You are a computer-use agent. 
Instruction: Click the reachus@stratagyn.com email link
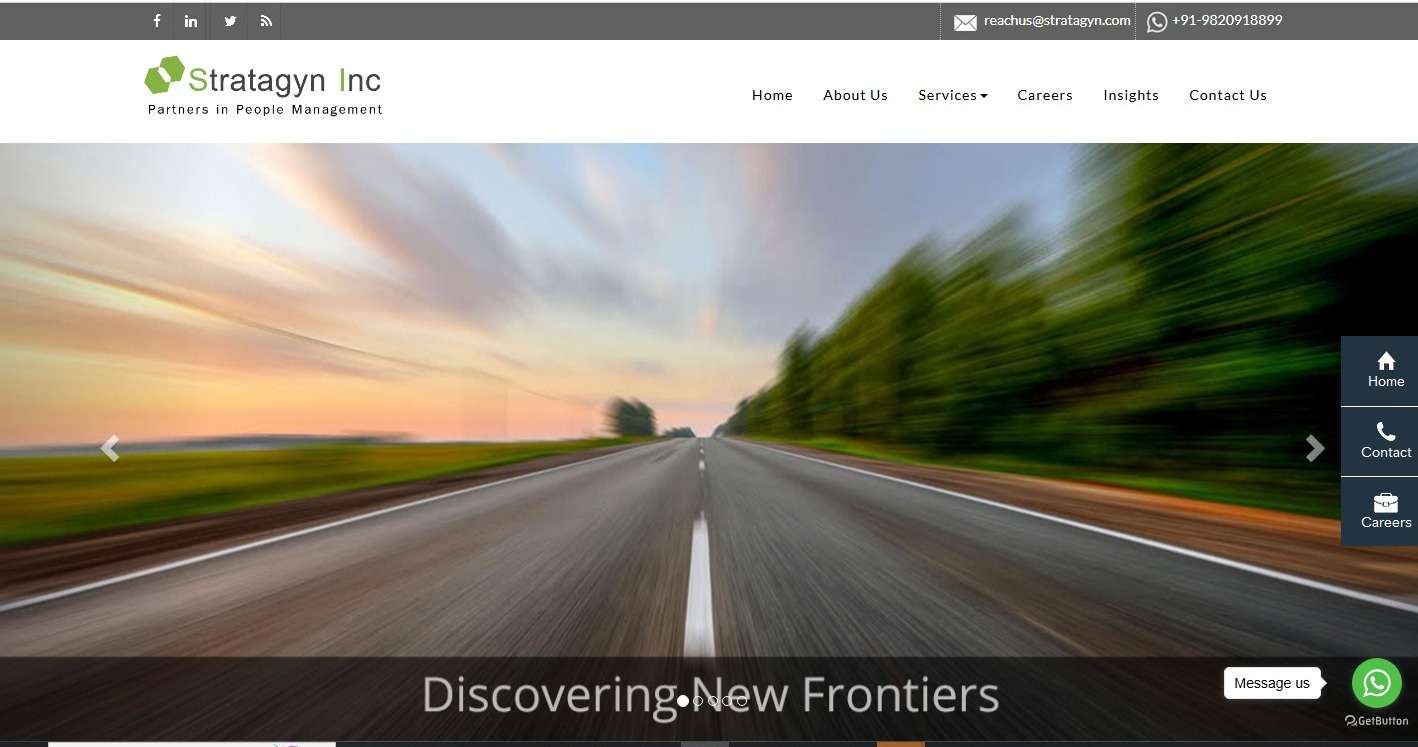1057,20
